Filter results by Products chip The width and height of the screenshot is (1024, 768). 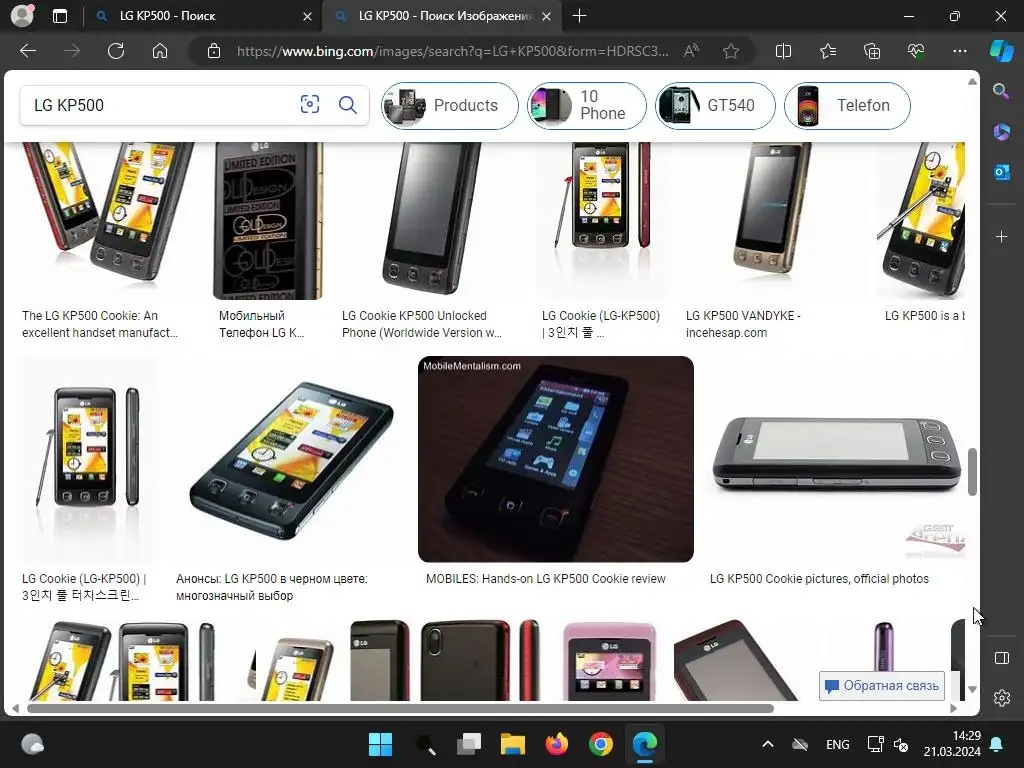pyautogui.click(x=450, y=106)
